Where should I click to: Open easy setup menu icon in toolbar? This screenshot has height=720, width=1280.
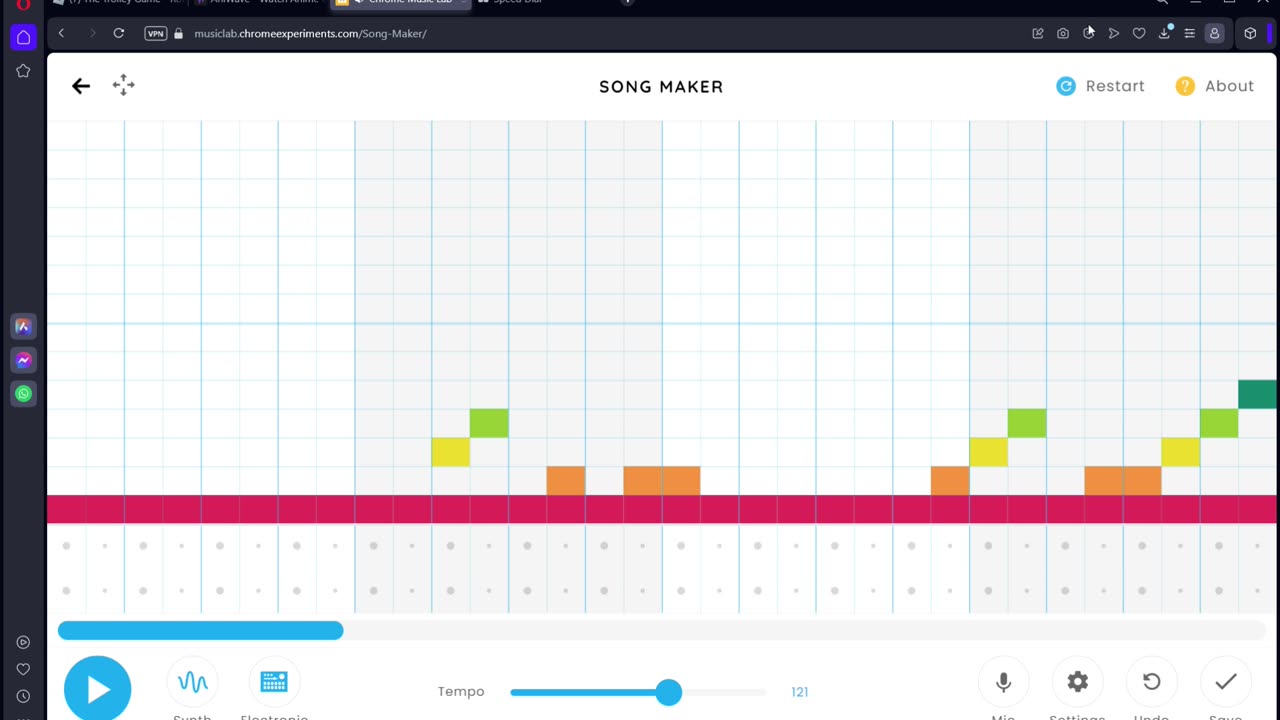[1189, 33]
